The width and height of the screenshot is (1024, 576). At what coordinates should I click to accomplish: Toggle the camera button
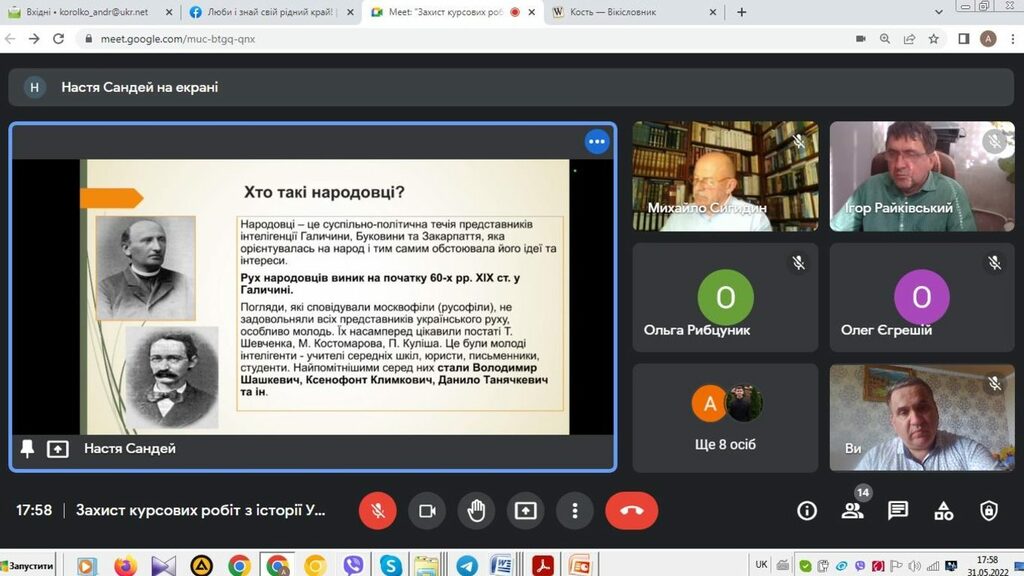[427, 511]
